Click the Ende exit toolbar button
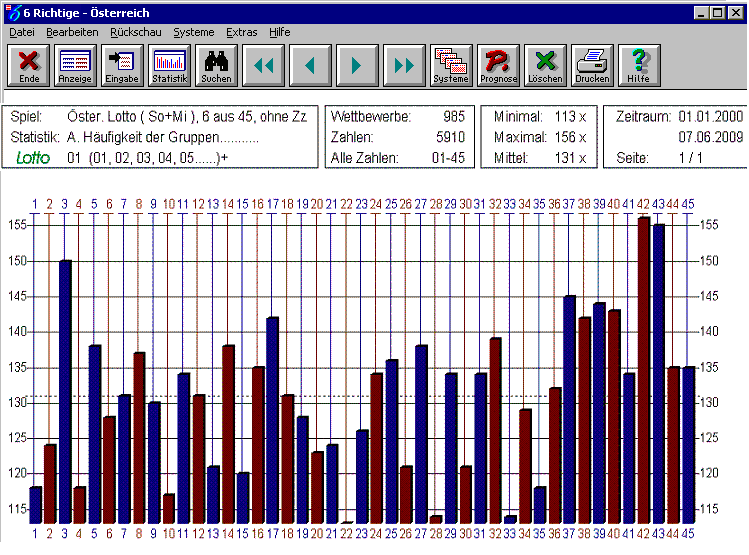This screenshot has height=555, width=749. coord(29,66)
